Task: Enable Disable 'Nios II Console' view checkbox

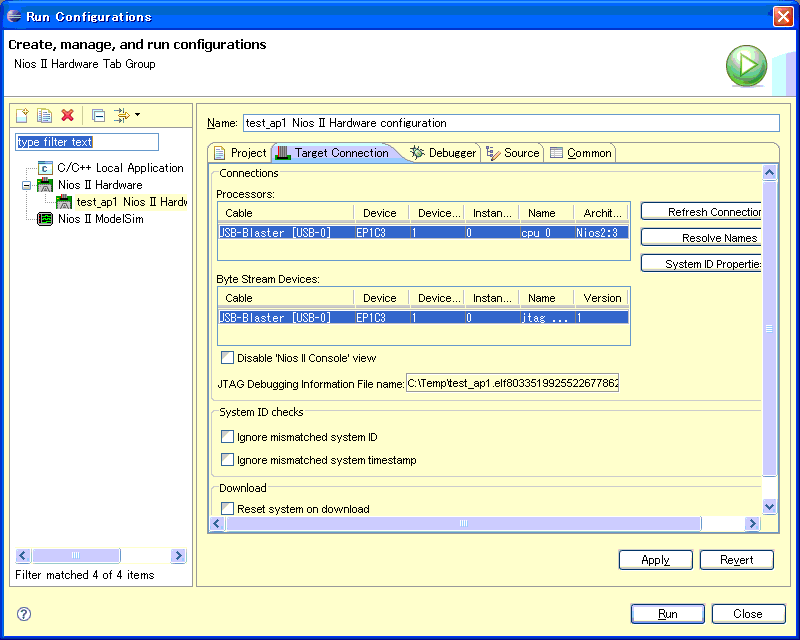Action: tap(228, 358)
